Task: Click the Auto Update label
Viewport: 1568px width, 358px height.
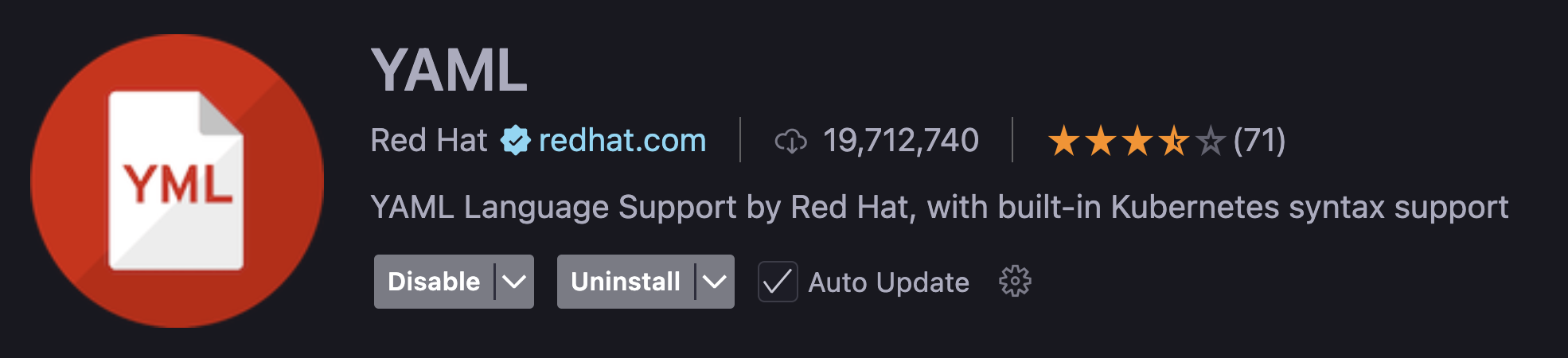Action: 888,282
